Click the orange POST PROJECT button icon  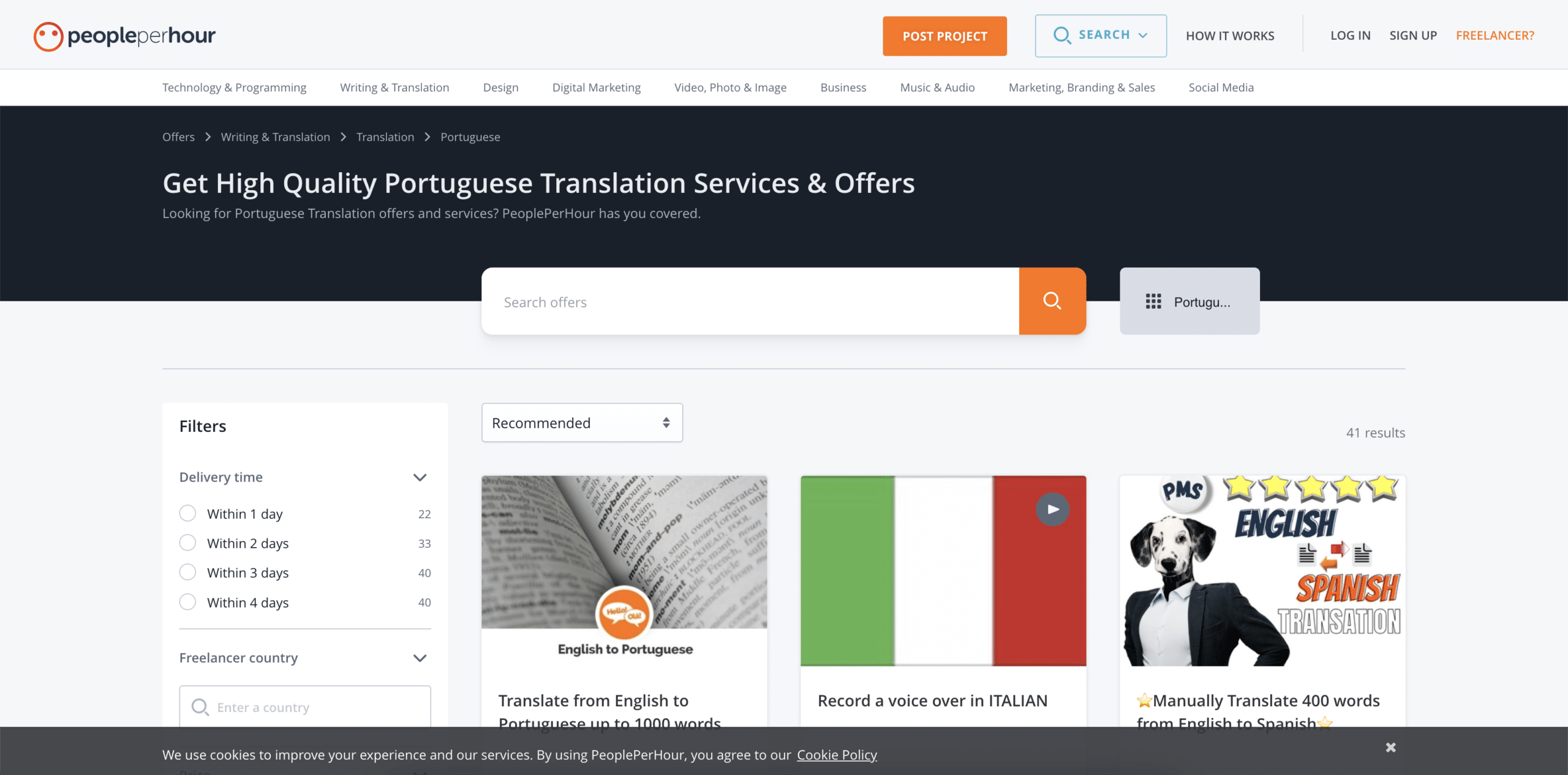(945, 35)
